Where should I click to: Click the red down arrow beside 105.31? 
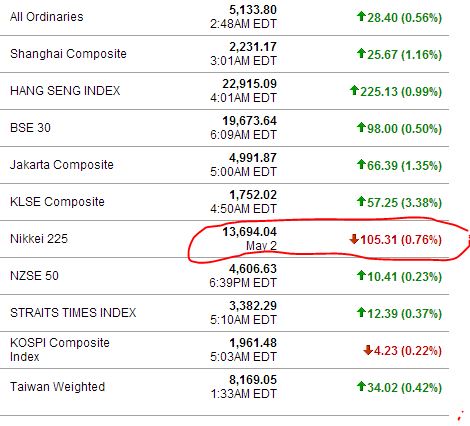[x=354, y=239]
